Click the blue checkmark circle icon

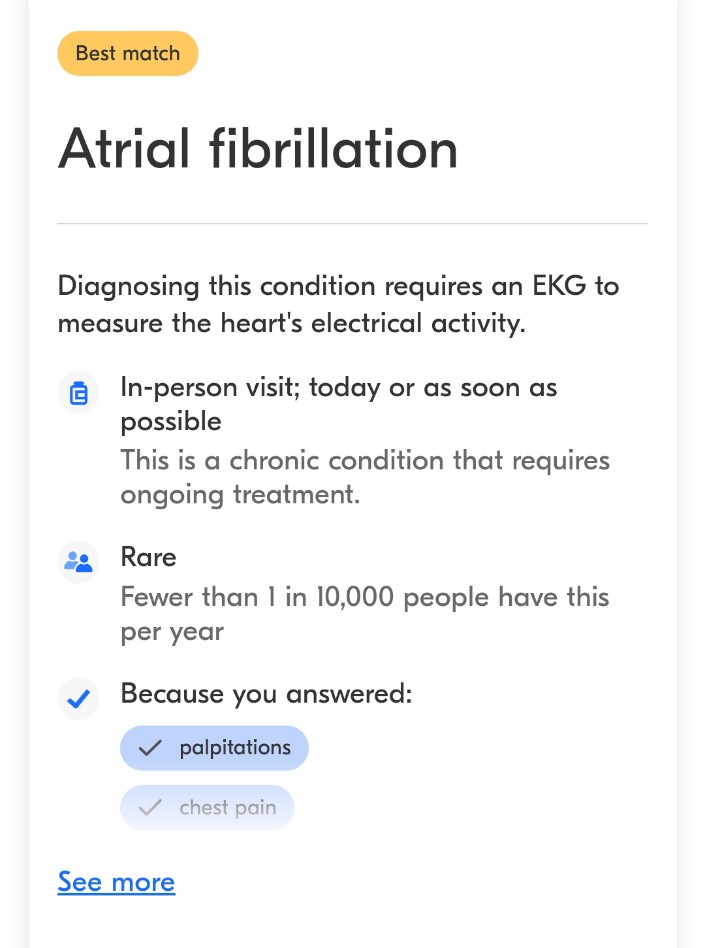coord(78,699)
